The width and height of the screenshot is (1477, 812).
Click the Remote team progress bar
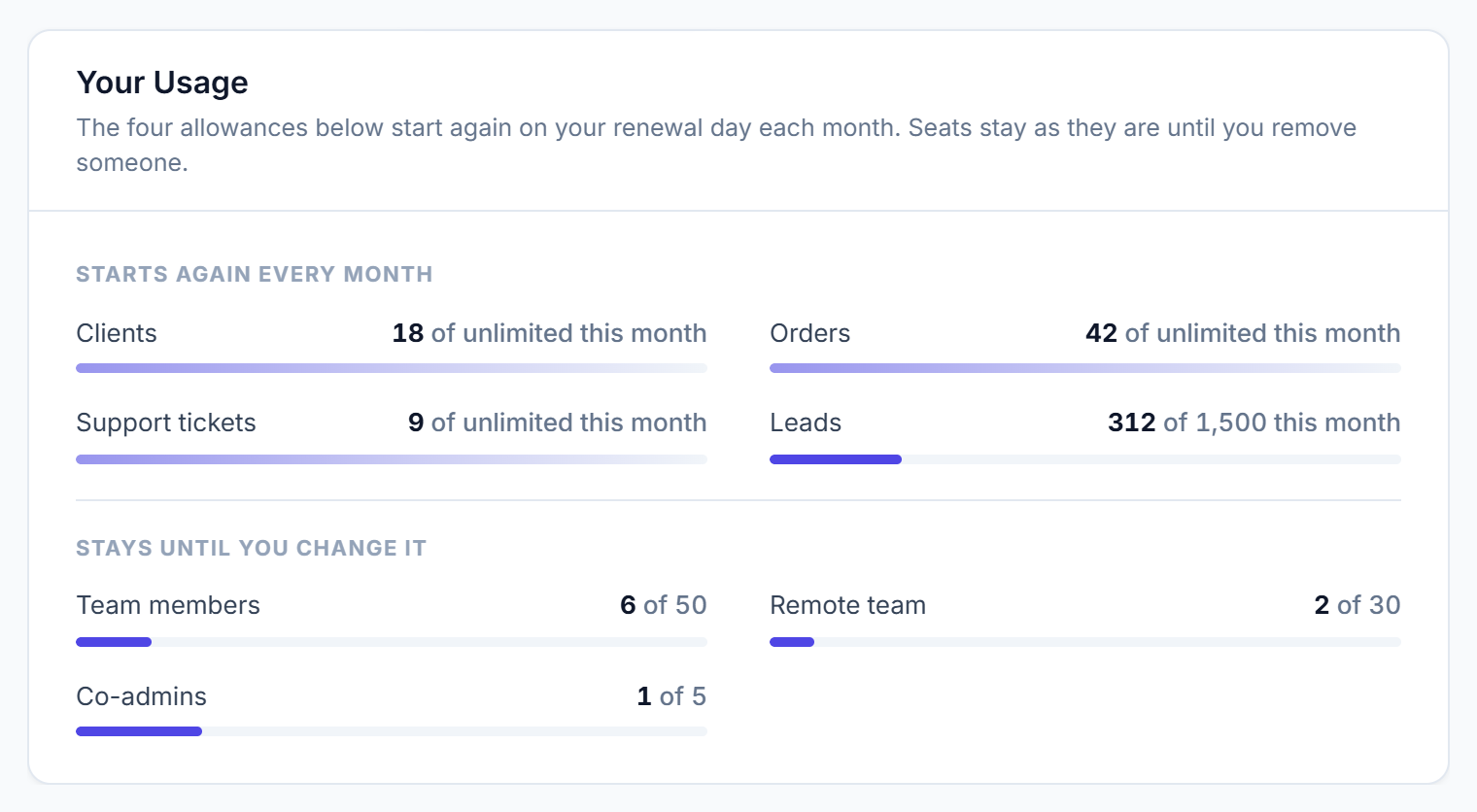[1085, 642]
